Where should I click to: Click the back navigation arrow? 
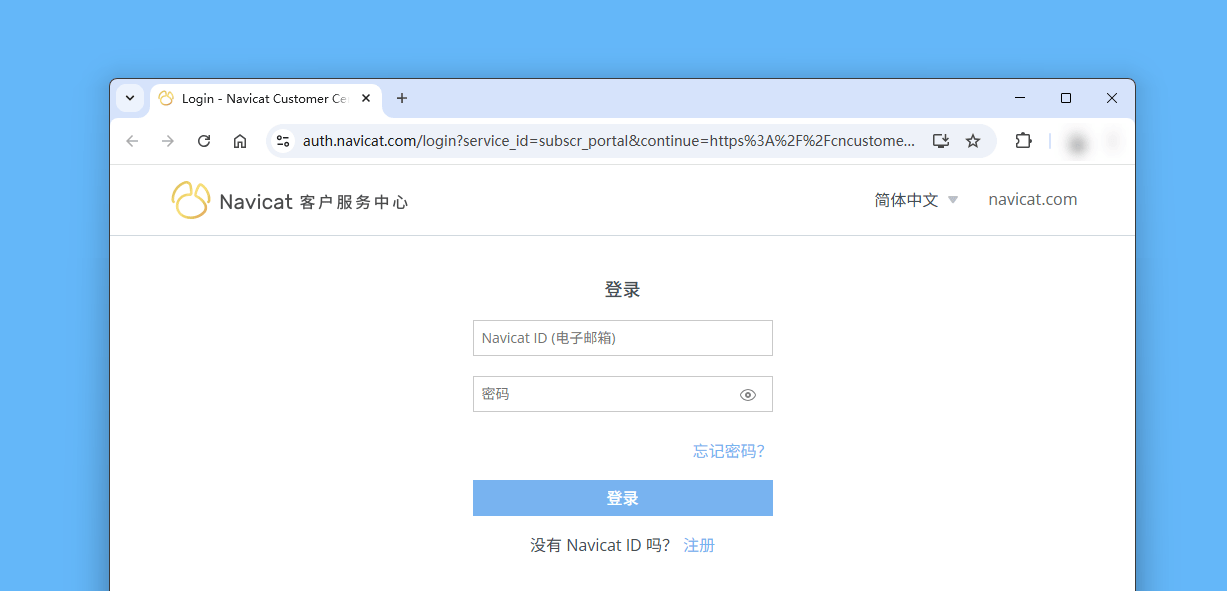pos(132,141)
